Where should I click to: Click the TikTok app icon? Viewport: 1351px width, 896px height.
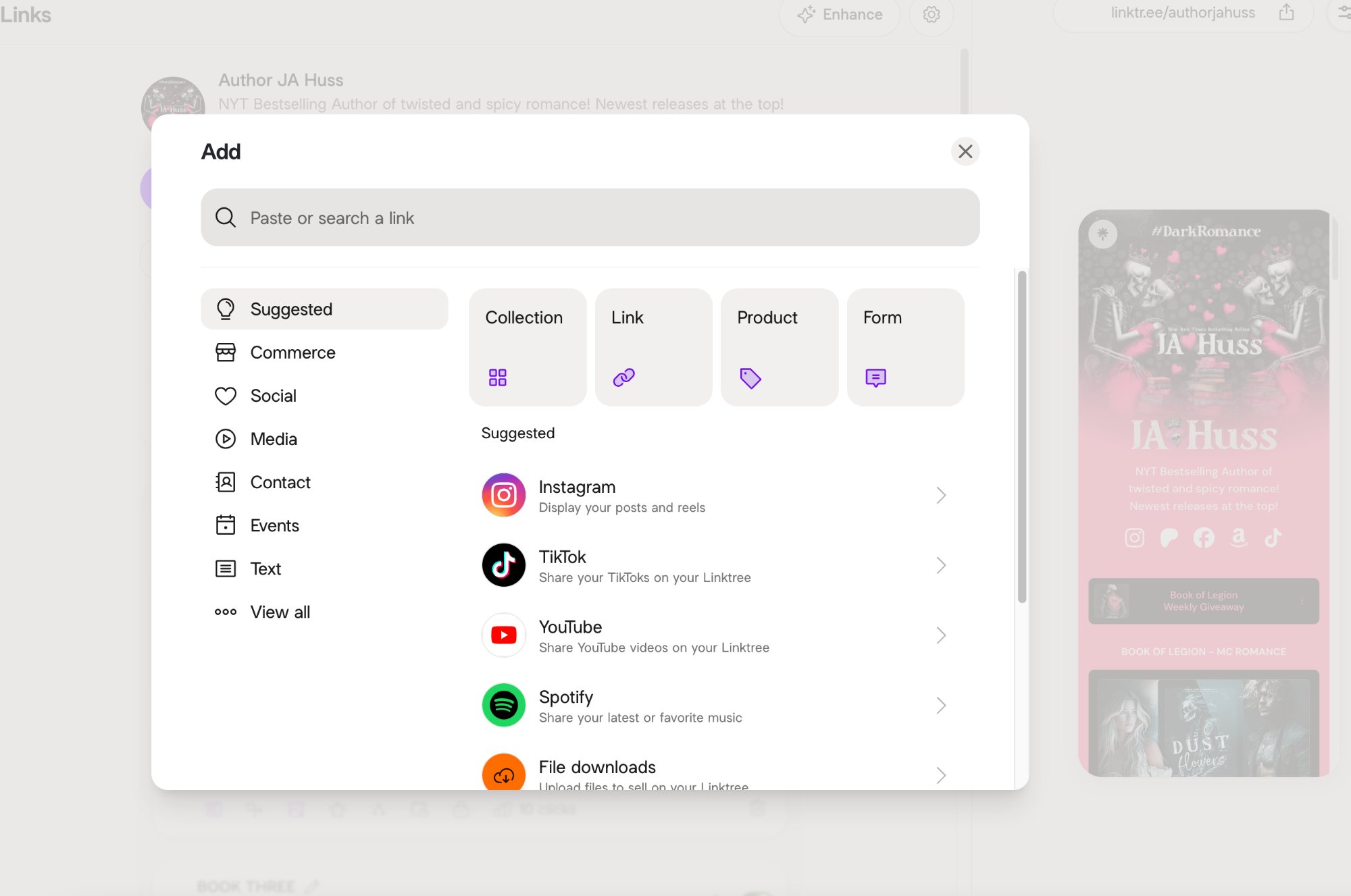click(x=503, y=565)
